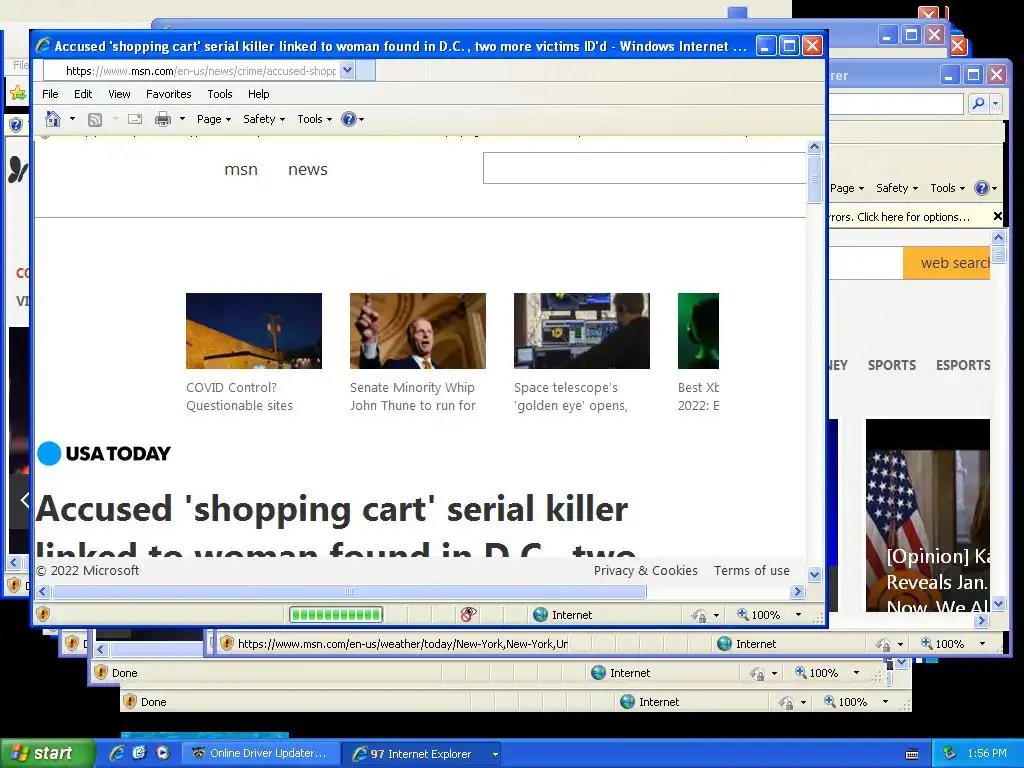The width and height of the screenshot is (1024, 768).
Task: Open the Privacy & Cookies link
Action: (645, 570)
